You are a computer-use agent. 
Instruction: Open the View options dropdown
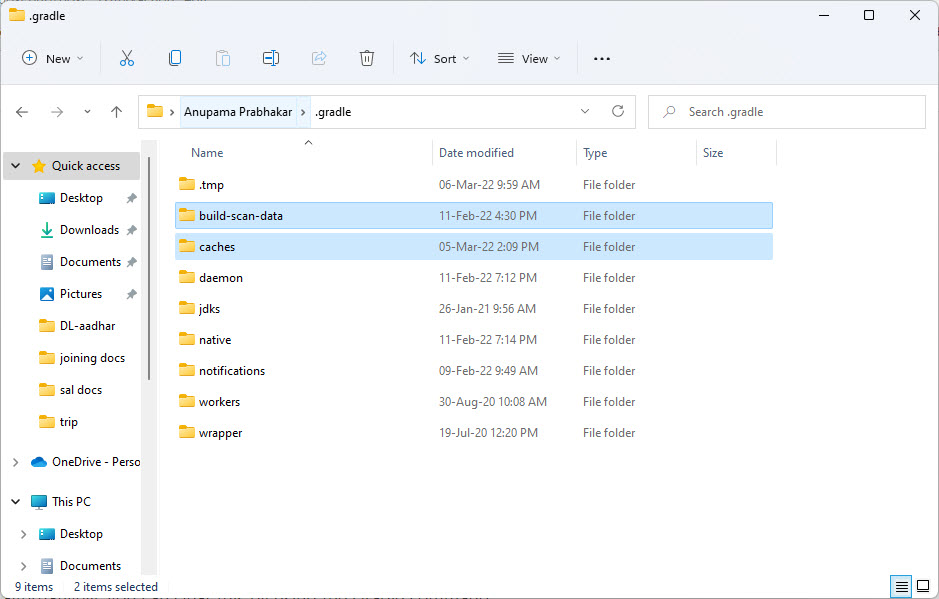pyautogui.click(x=529, y=58)
